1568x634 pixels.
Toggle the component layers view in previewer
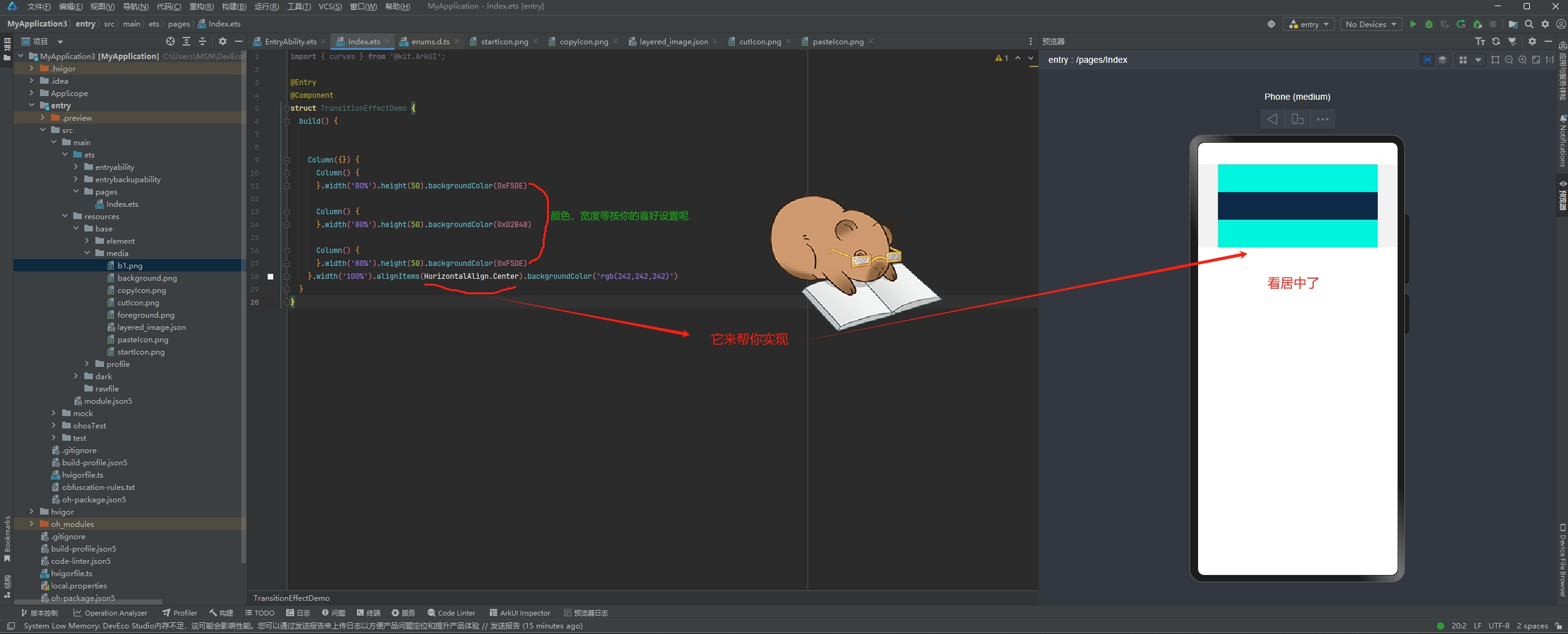[x=1442, y=60]
